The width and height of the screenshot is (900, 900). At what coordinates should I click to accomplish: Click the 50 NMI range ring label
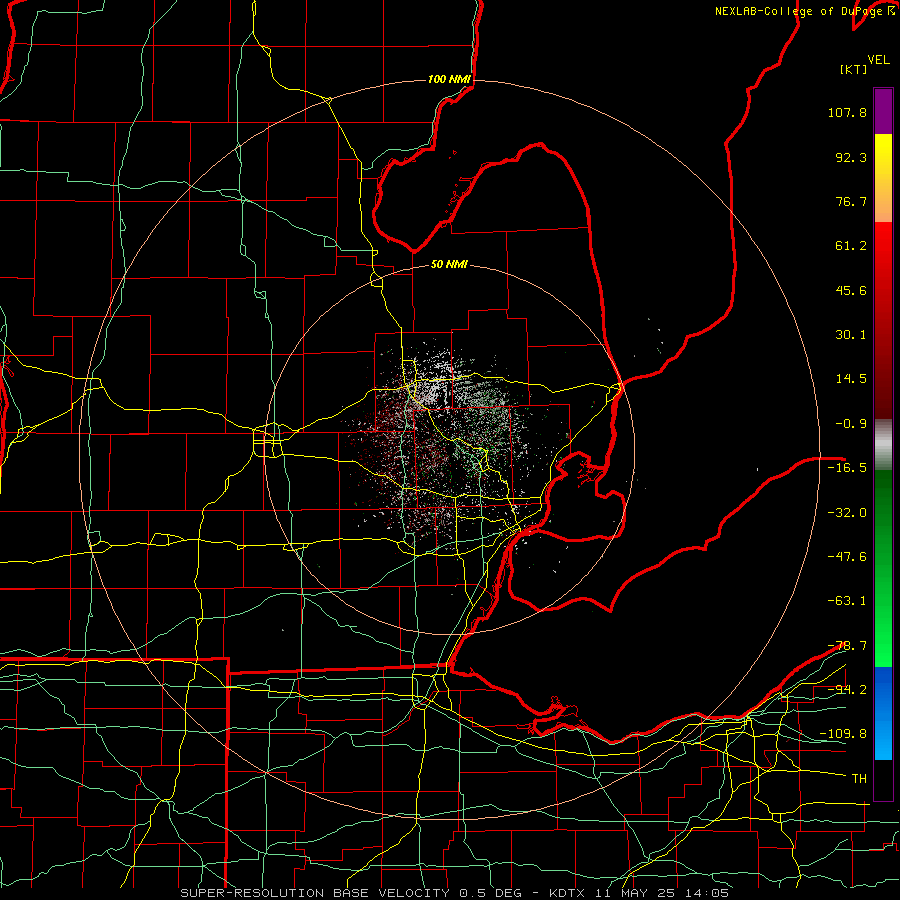[449, 265]
